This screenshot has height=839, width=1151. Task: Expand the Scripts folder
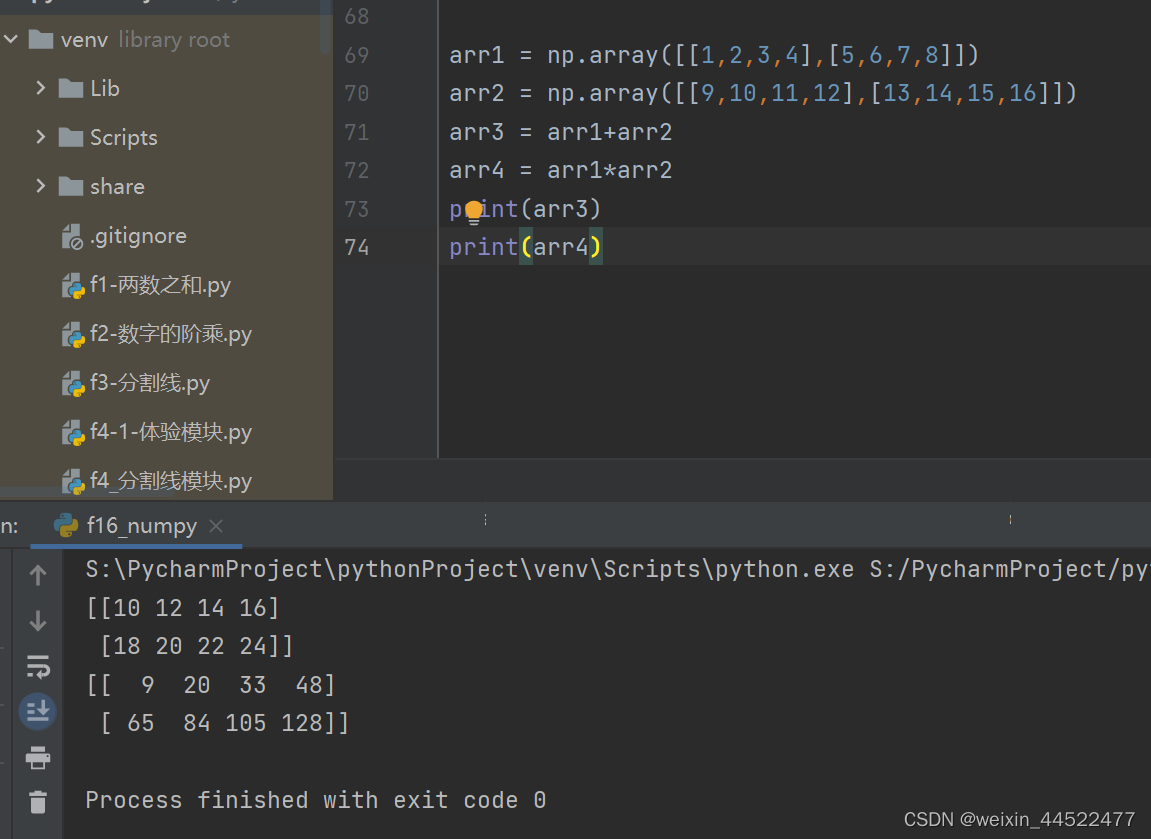click(x=40, y=137)
